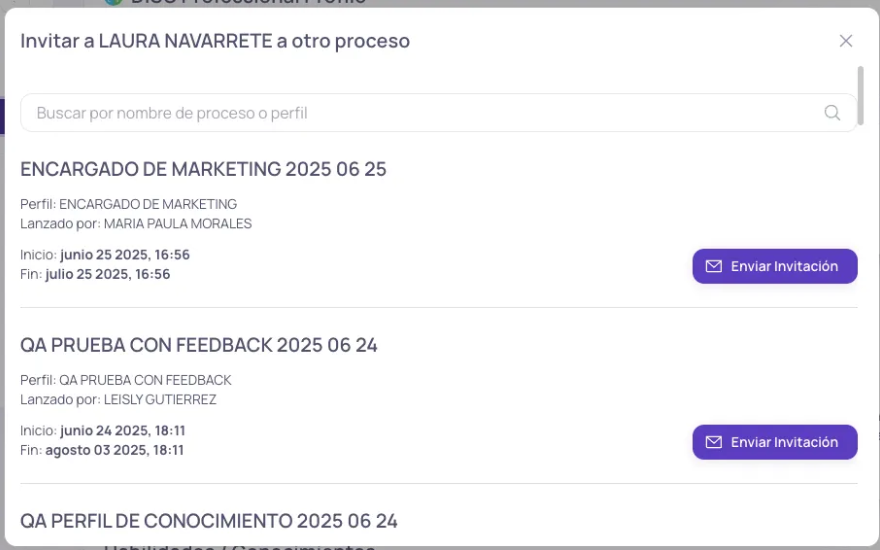This screenshot has height=550, width=880.
Task: Focus the process or profile search field
Action: click(x=420, y=113)
